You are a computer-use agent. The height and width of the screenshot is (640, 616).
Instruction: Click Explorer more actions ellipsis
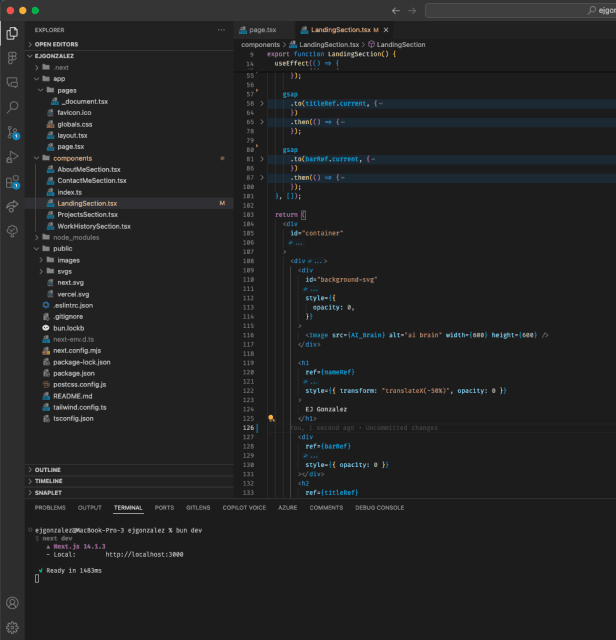click(x=221, y=30)
